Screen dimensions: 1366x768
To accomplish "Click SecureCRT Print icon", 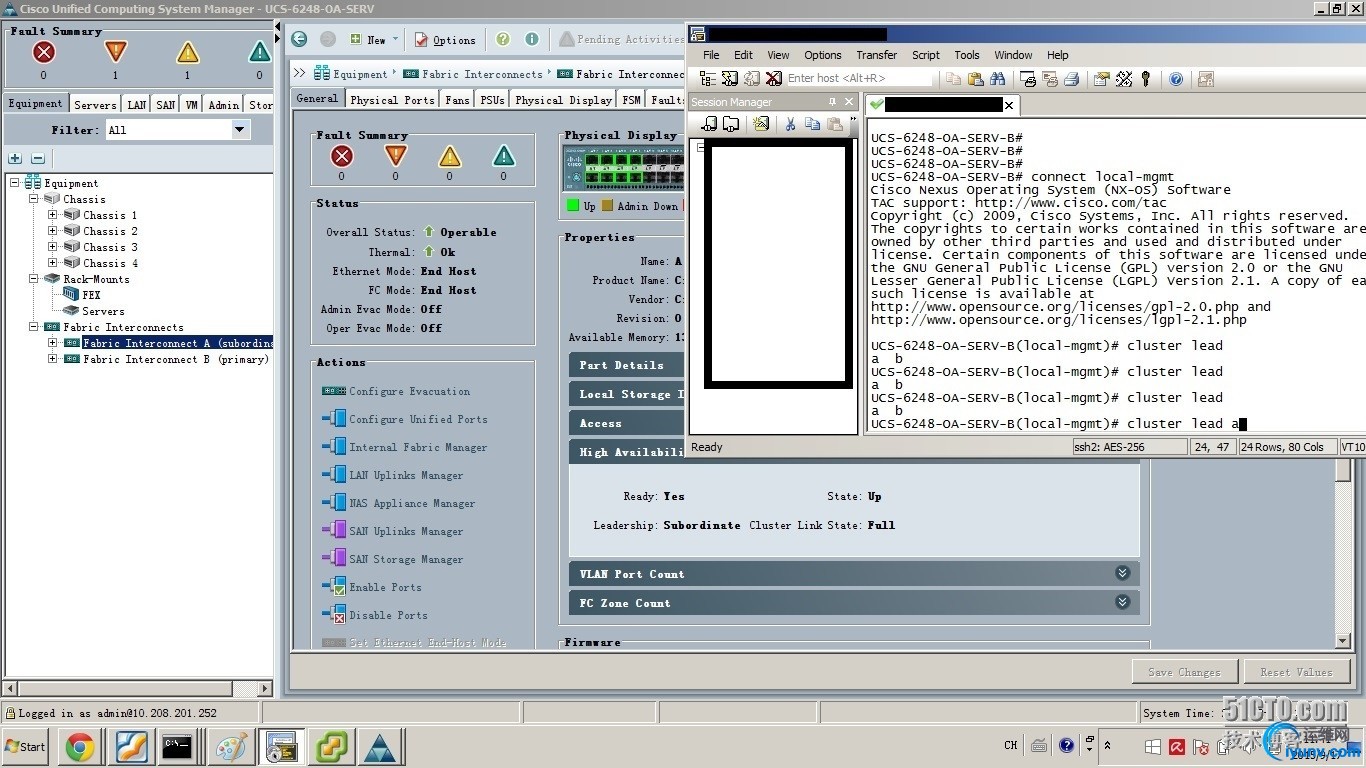I will tap(1071, 78).
